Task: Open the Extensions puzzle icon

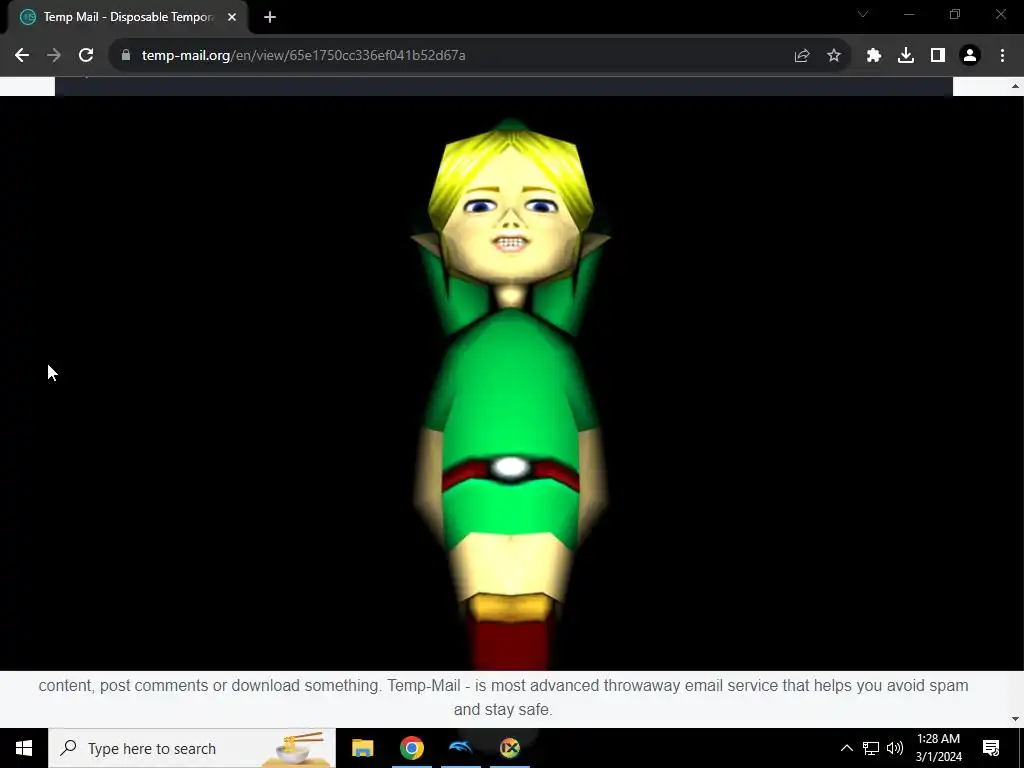Action: pyautogui.click(x=874, y=56)
